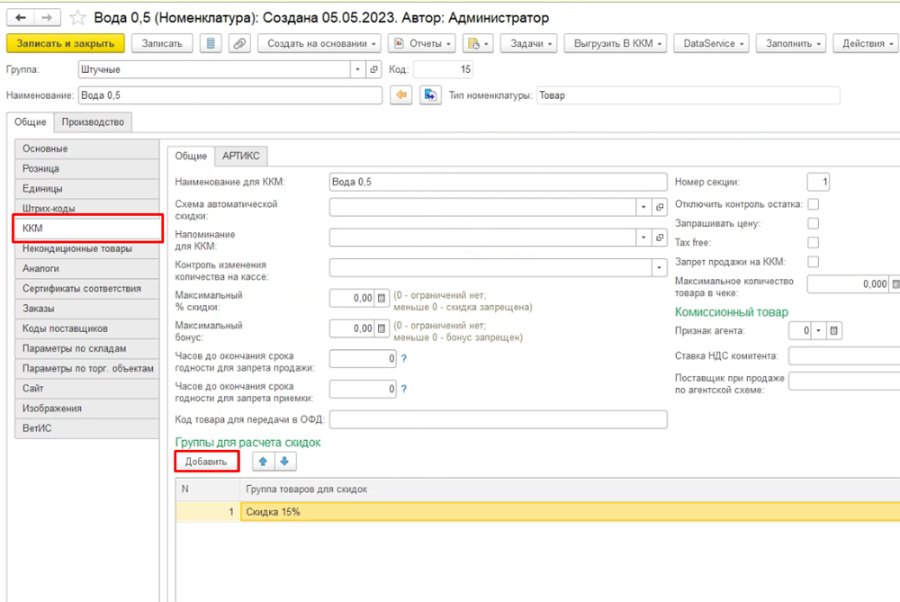
Task: Click the forward arrow navigation icon
Action: click(x=46, y=18)
